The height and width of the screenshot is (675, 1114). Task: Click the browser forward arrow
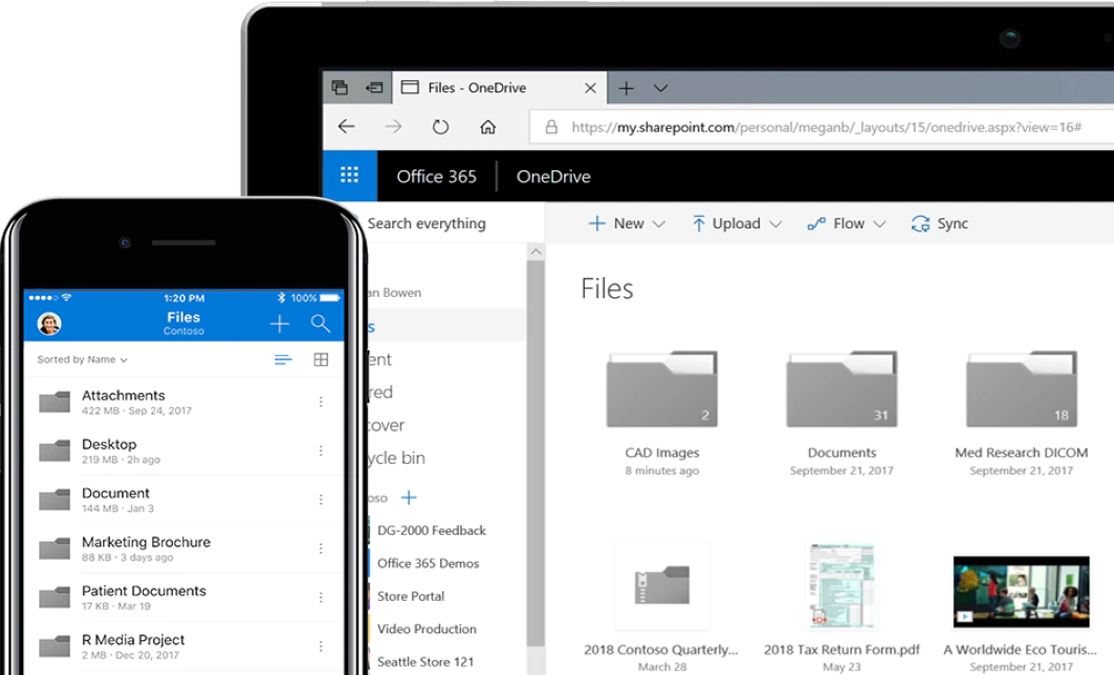pos(393,126)
